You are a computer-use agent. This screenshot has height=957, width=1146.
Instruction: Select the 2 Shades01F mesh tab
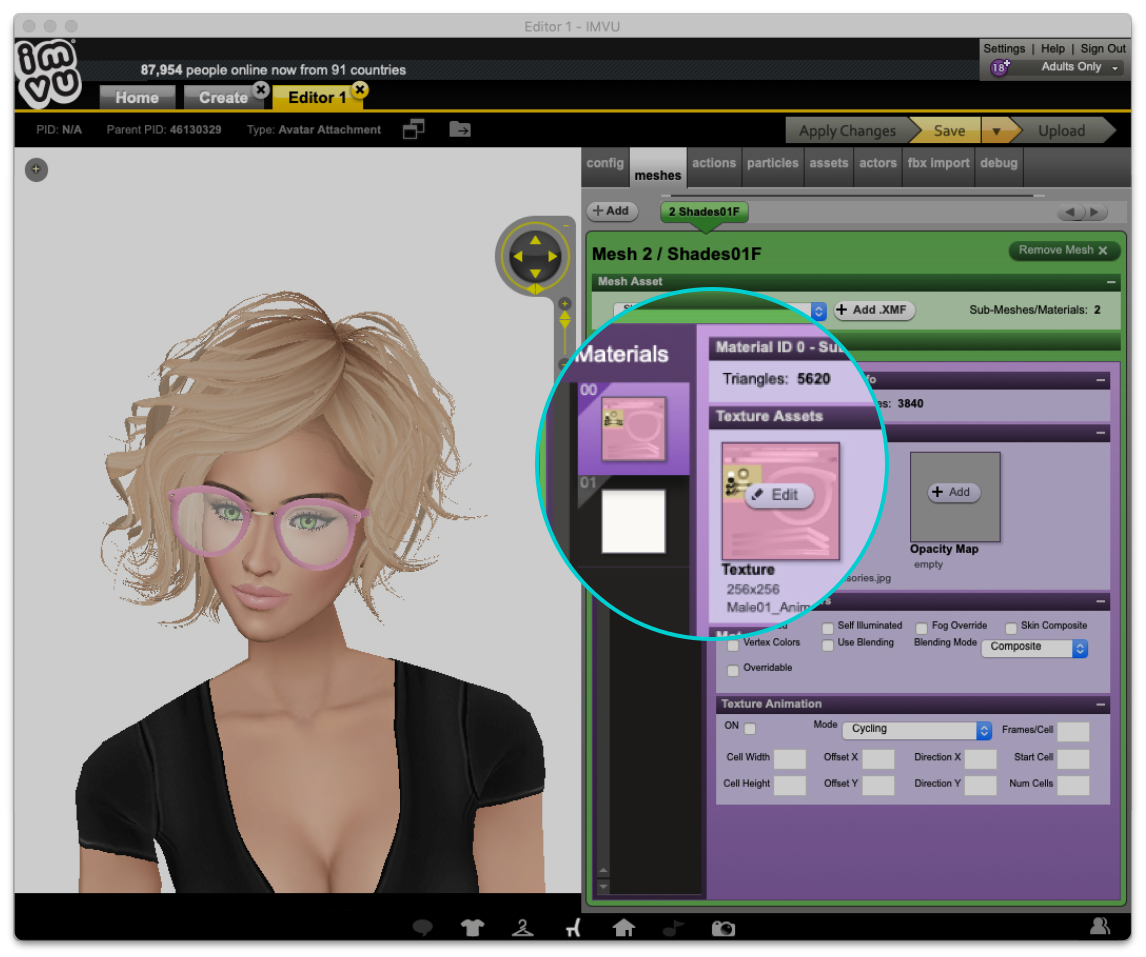704,212
